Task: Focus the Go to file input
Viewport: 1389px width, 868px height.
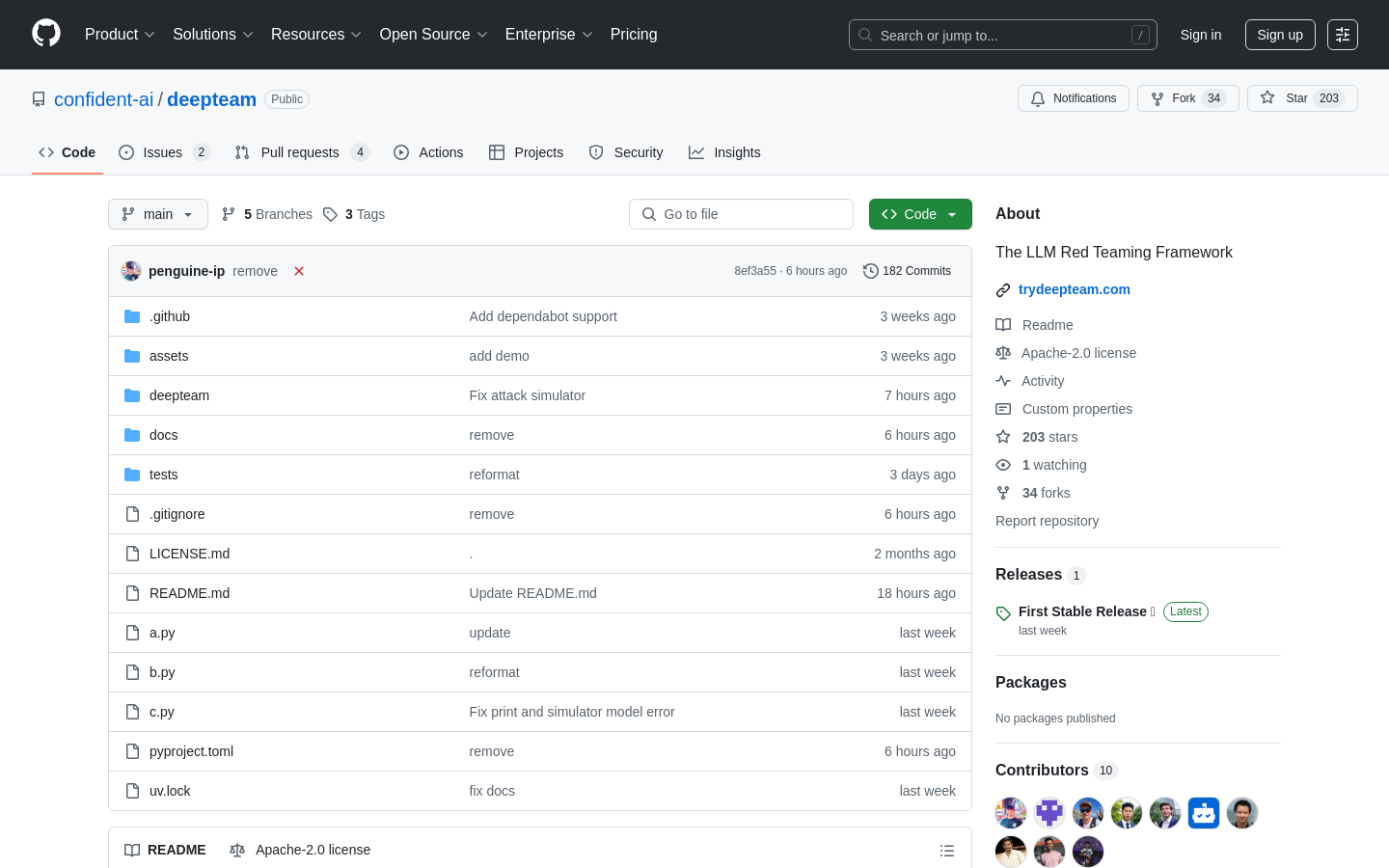Action: coord(741,214)
